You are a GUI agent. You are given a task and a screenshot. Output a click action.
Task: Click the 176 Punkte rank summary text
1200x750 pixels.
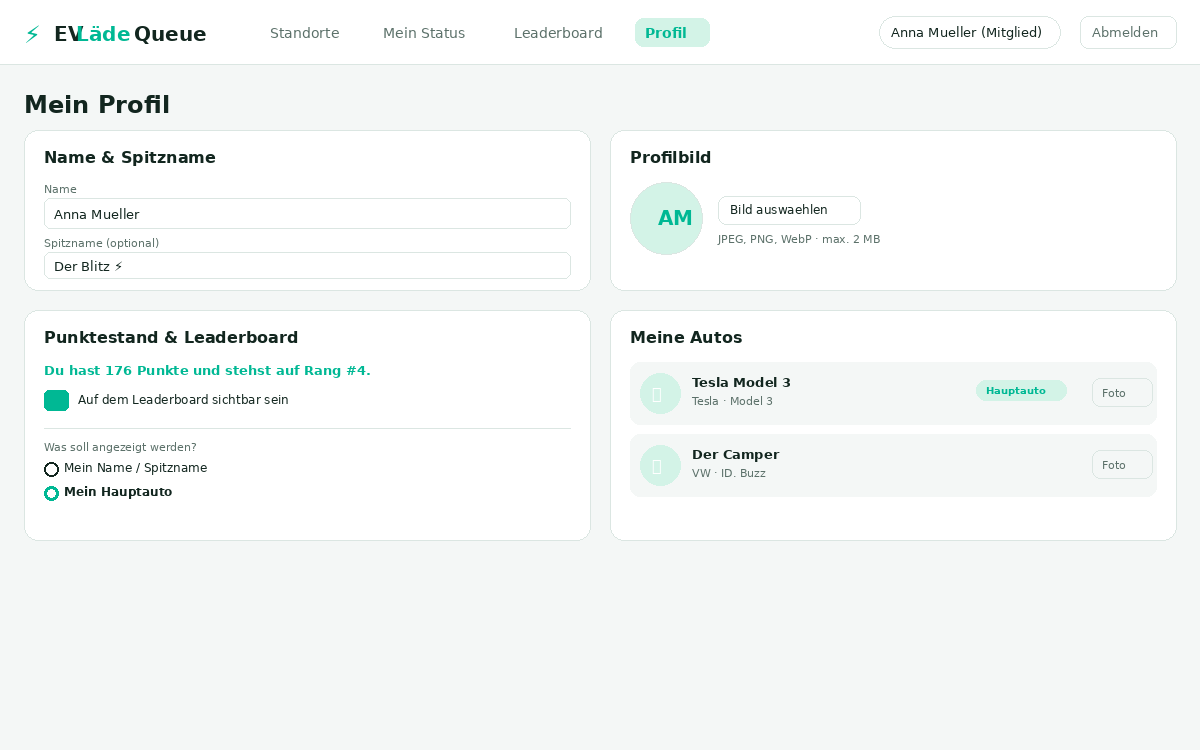pyautogui.click(x=207, y=371)
